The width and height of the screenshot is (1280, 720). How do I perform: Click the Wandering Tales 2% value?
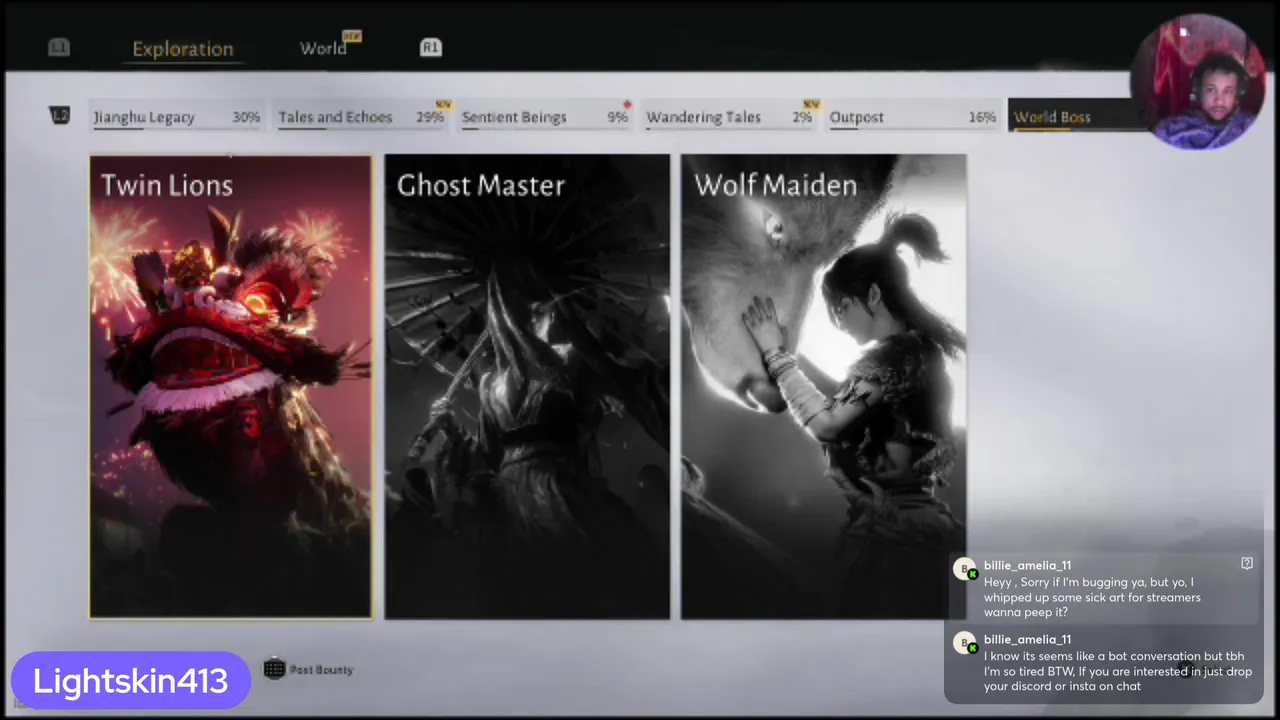pyautogui.click(x=802, y=117)
